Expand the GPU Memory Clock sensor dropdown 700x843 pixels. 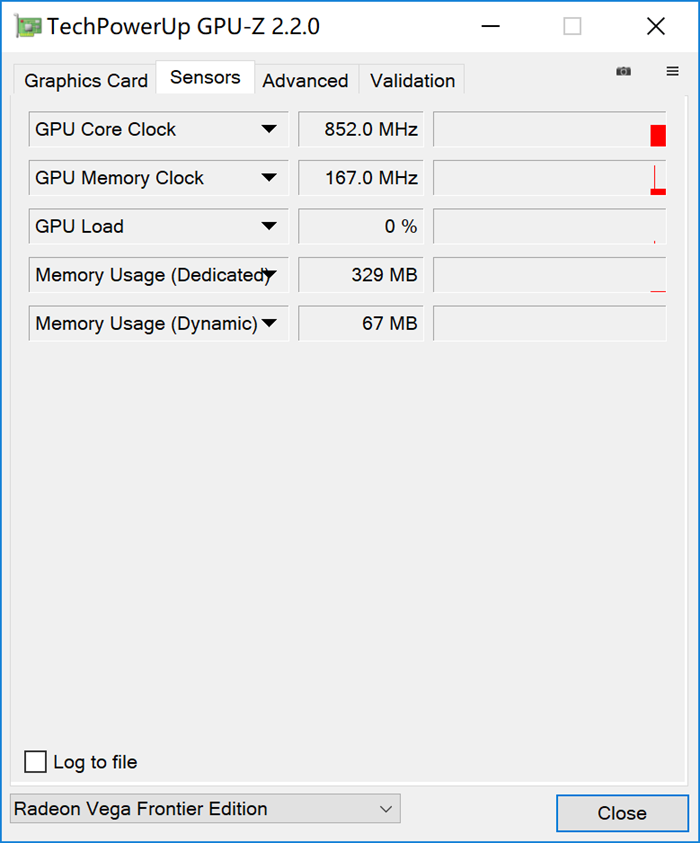click(269, 177)
